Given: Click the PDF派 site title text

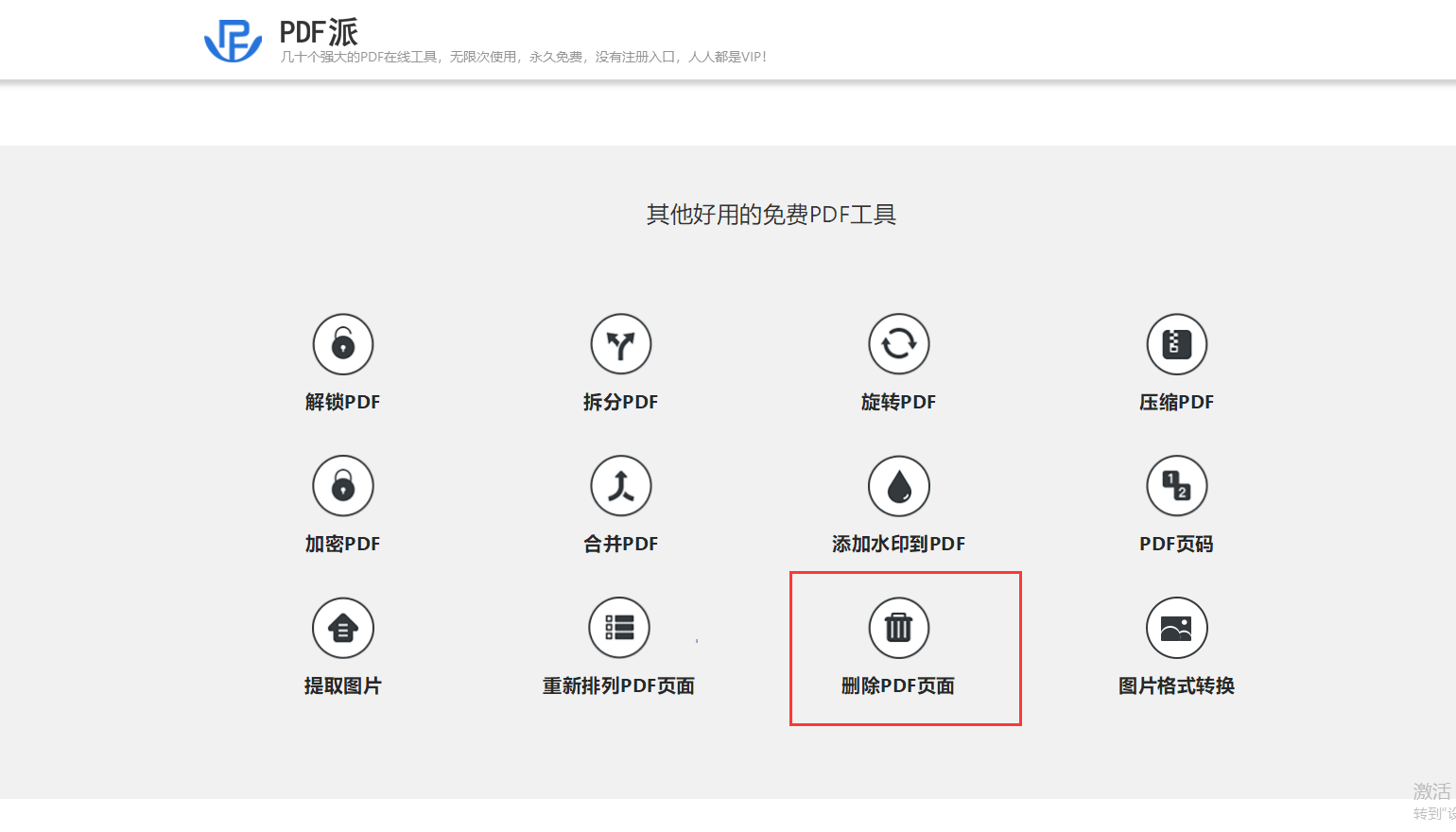Looking at the screenshot, I should pyautogui.click(x=319, y=32).
